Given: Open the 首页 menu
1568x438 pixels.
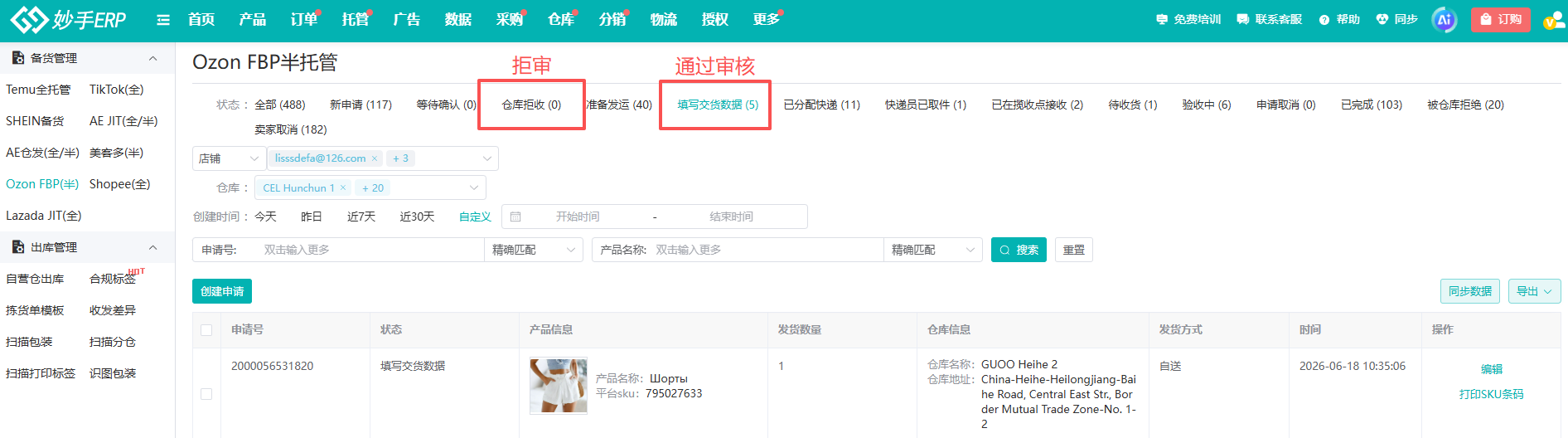Looking at the screenshot, I should click(201, 19).
